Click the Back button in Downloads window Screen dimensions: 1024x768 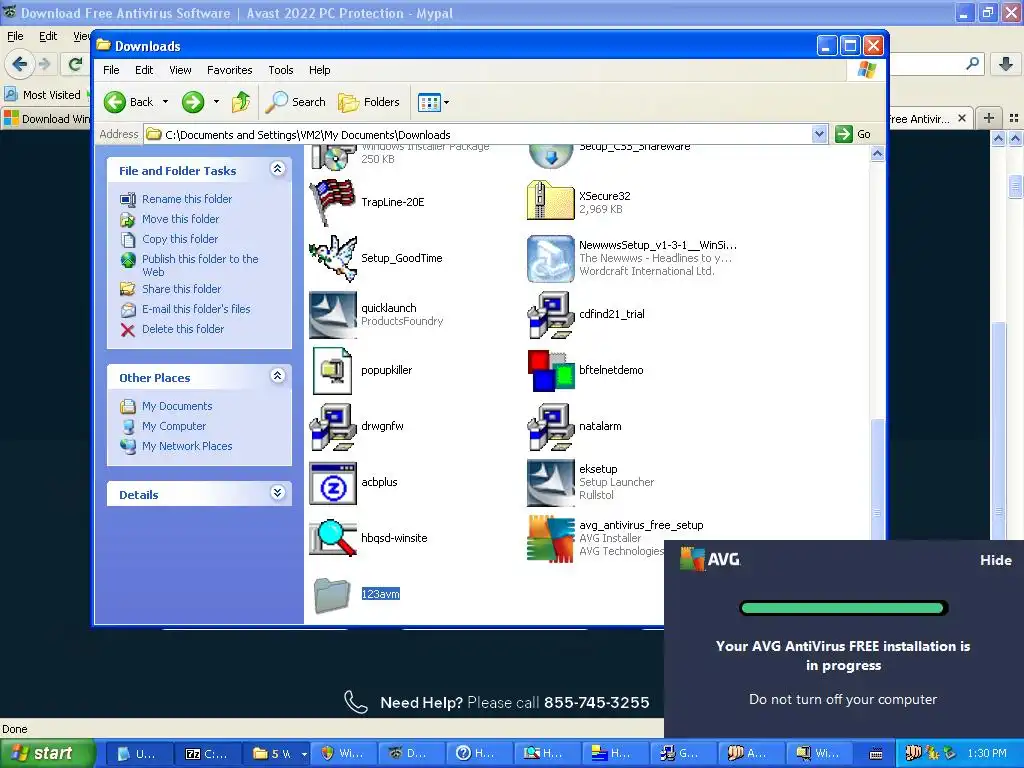(x=129, y=102)
